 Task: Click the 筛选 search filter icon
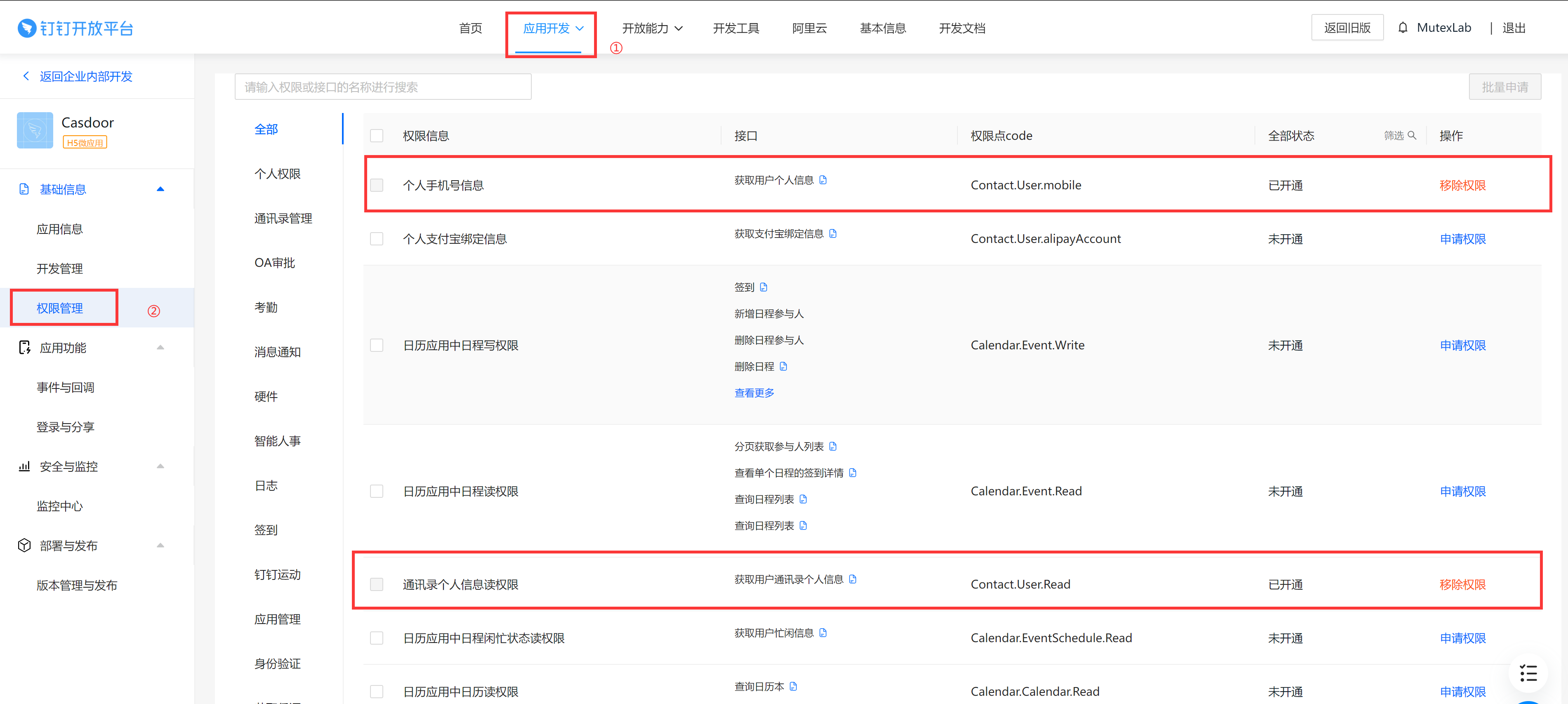coord(1412,136)
